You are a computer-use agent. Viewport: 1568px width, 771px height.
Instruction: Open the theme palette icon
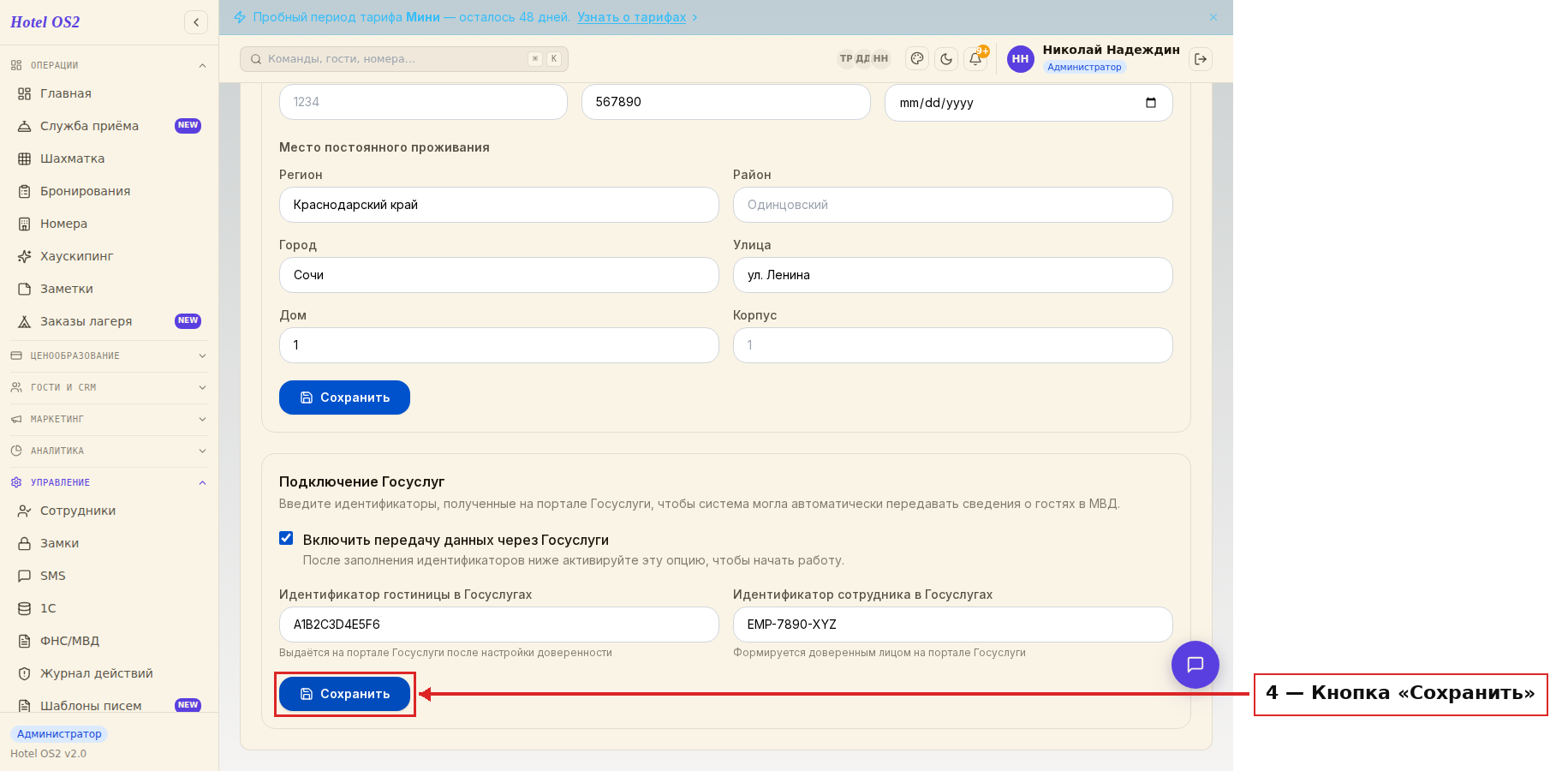click(917, 59)
